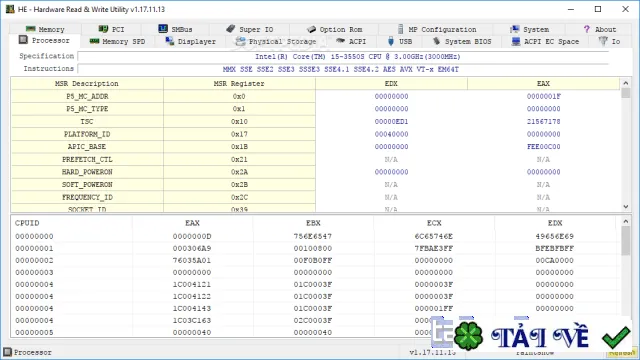The height and width of the screenshot is (360, 640).
Task: Select the SMBus tab
Action: point(175,29)
